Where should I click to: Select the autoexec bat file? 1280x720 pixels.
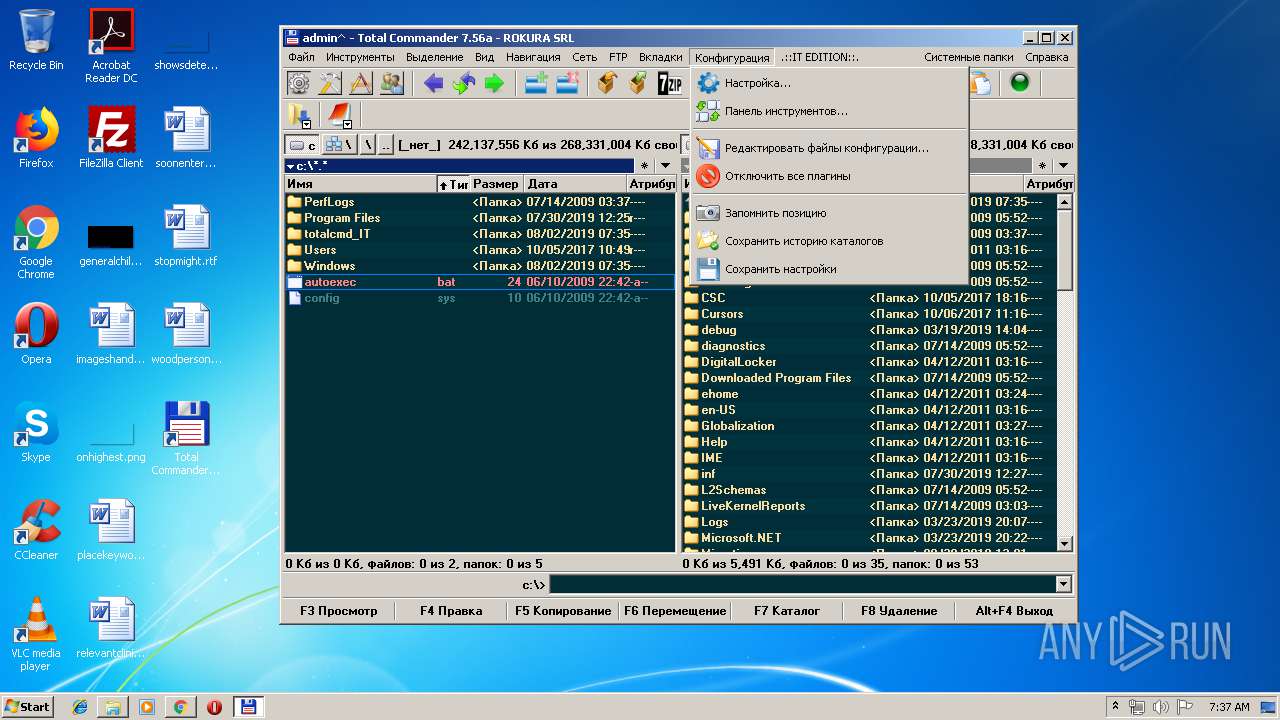coord(480,282)
